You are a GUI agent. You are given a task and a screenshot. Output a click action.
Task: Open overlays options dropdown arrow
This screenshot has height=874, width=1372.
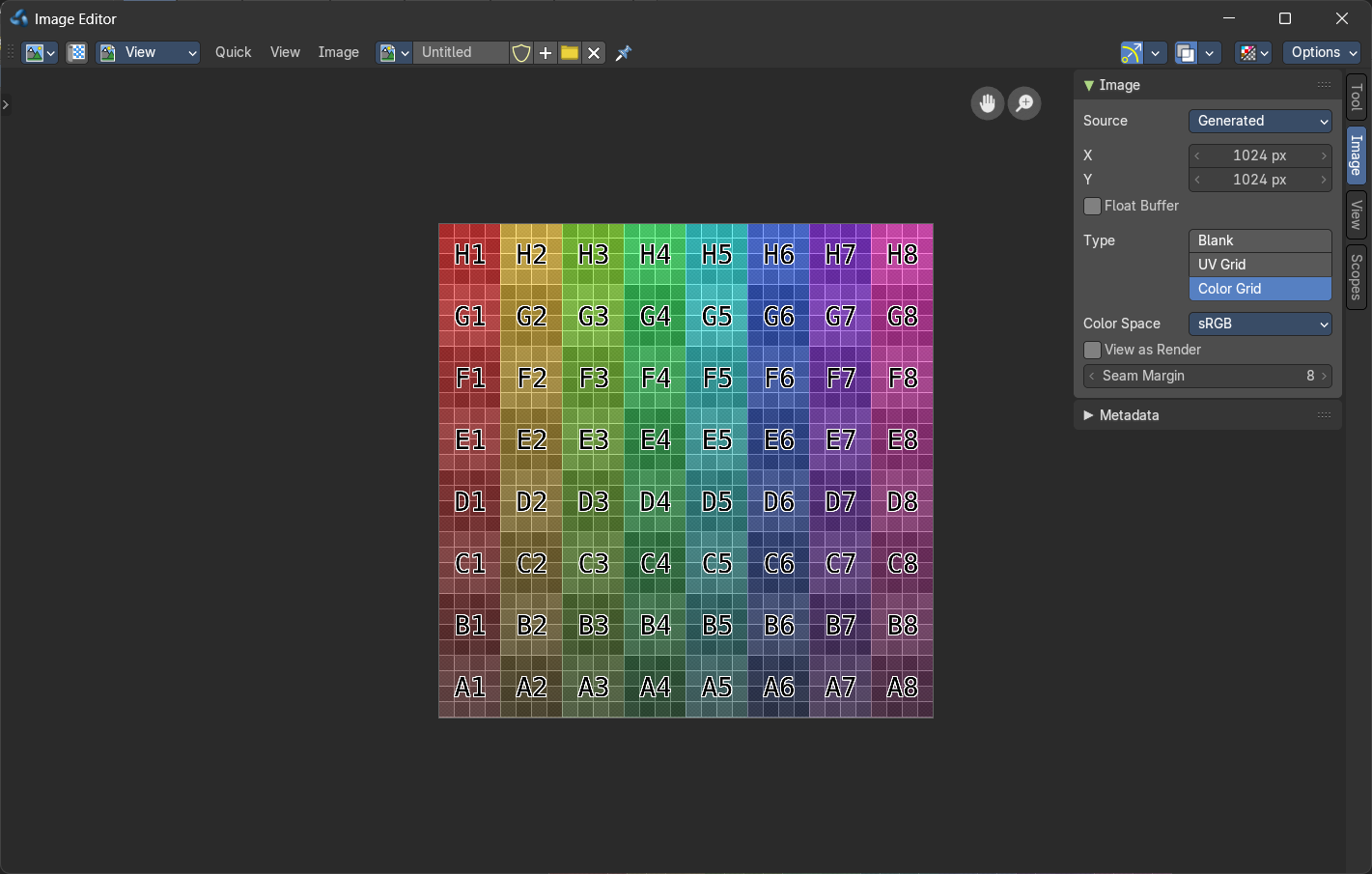tap(1210, 53)
